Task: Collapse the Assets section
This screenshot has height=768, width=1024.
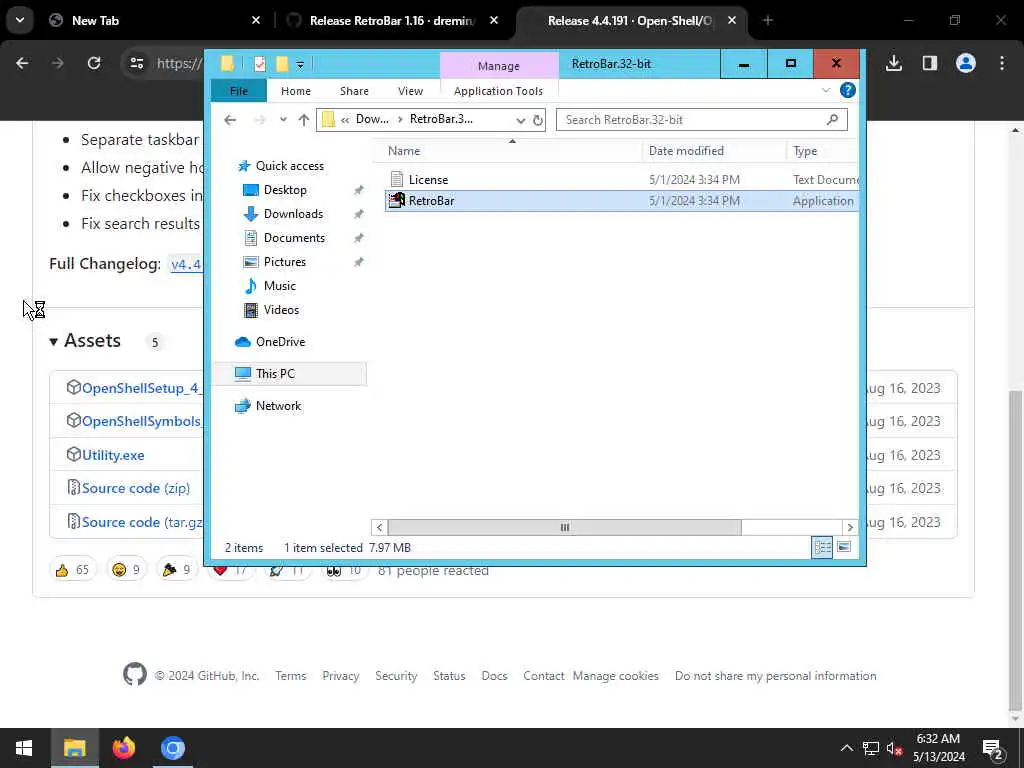Action: tap(86, 341)
